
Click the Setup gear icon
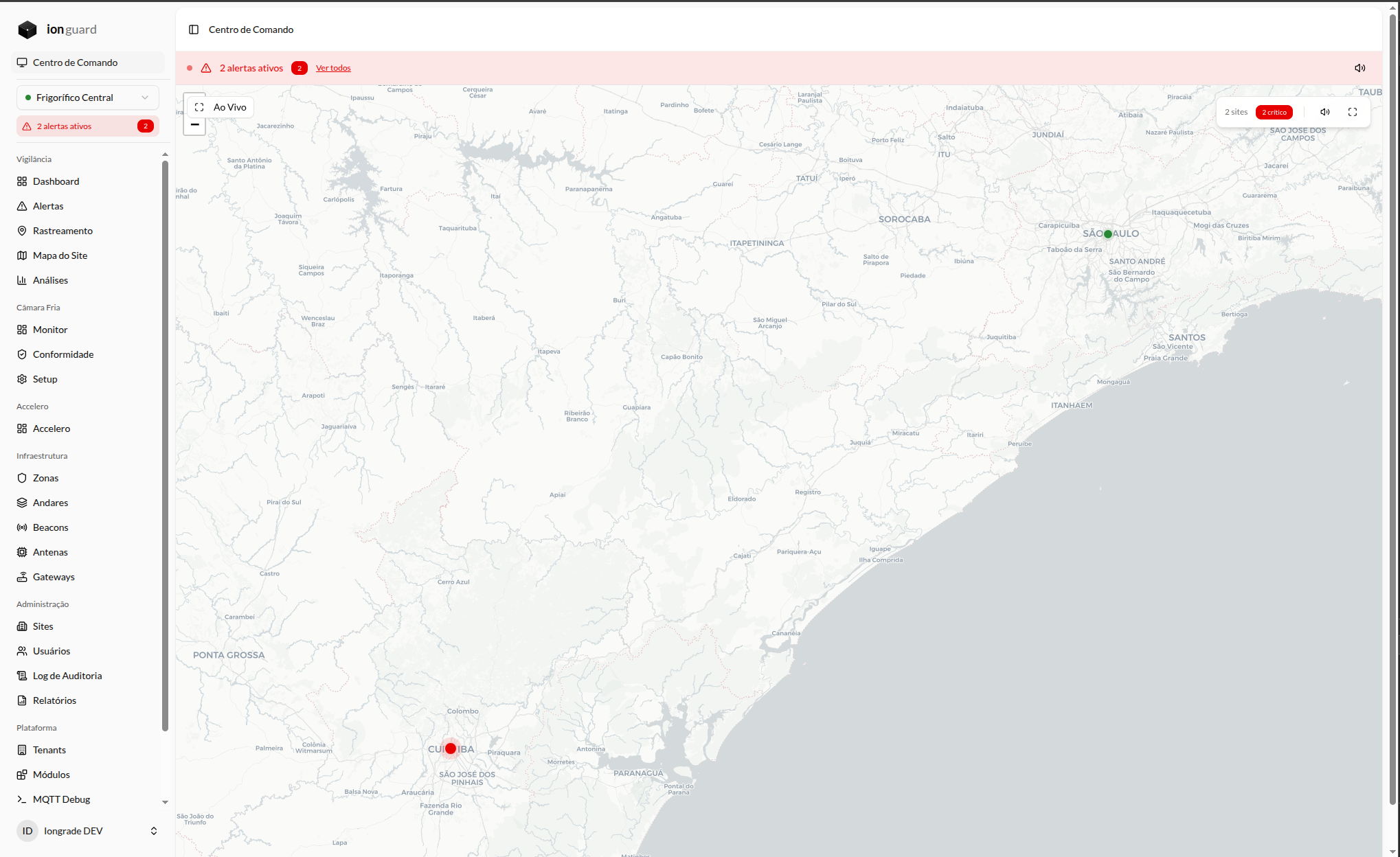[22, 379]
